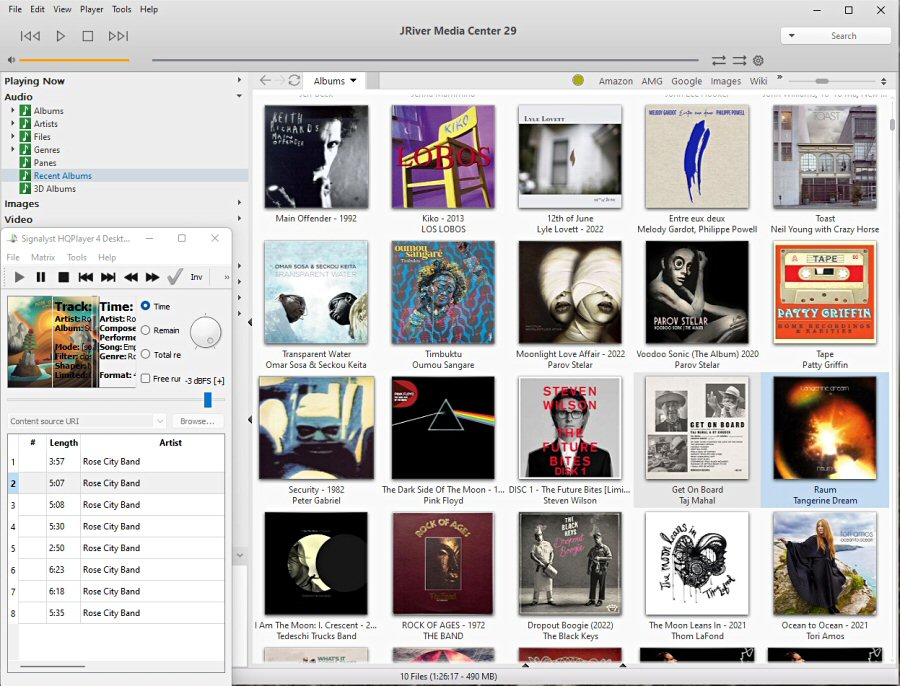Expand the Playing Now section arrow
This screenshot has height=686, width=900.
point(239,80)
